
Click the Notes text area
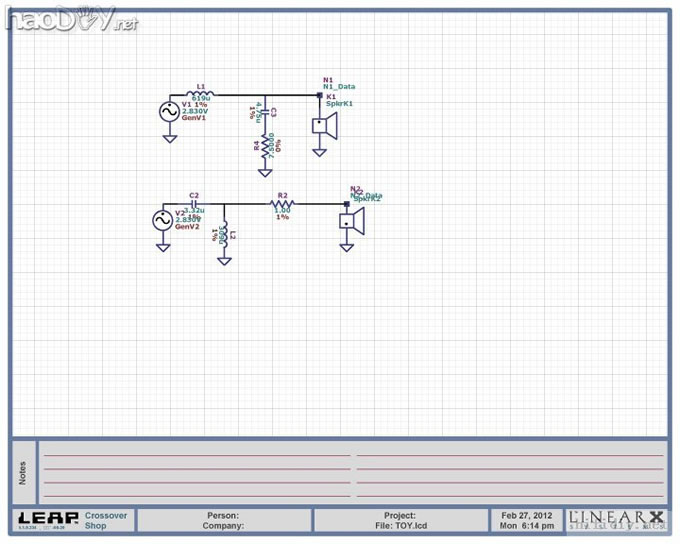352,472
